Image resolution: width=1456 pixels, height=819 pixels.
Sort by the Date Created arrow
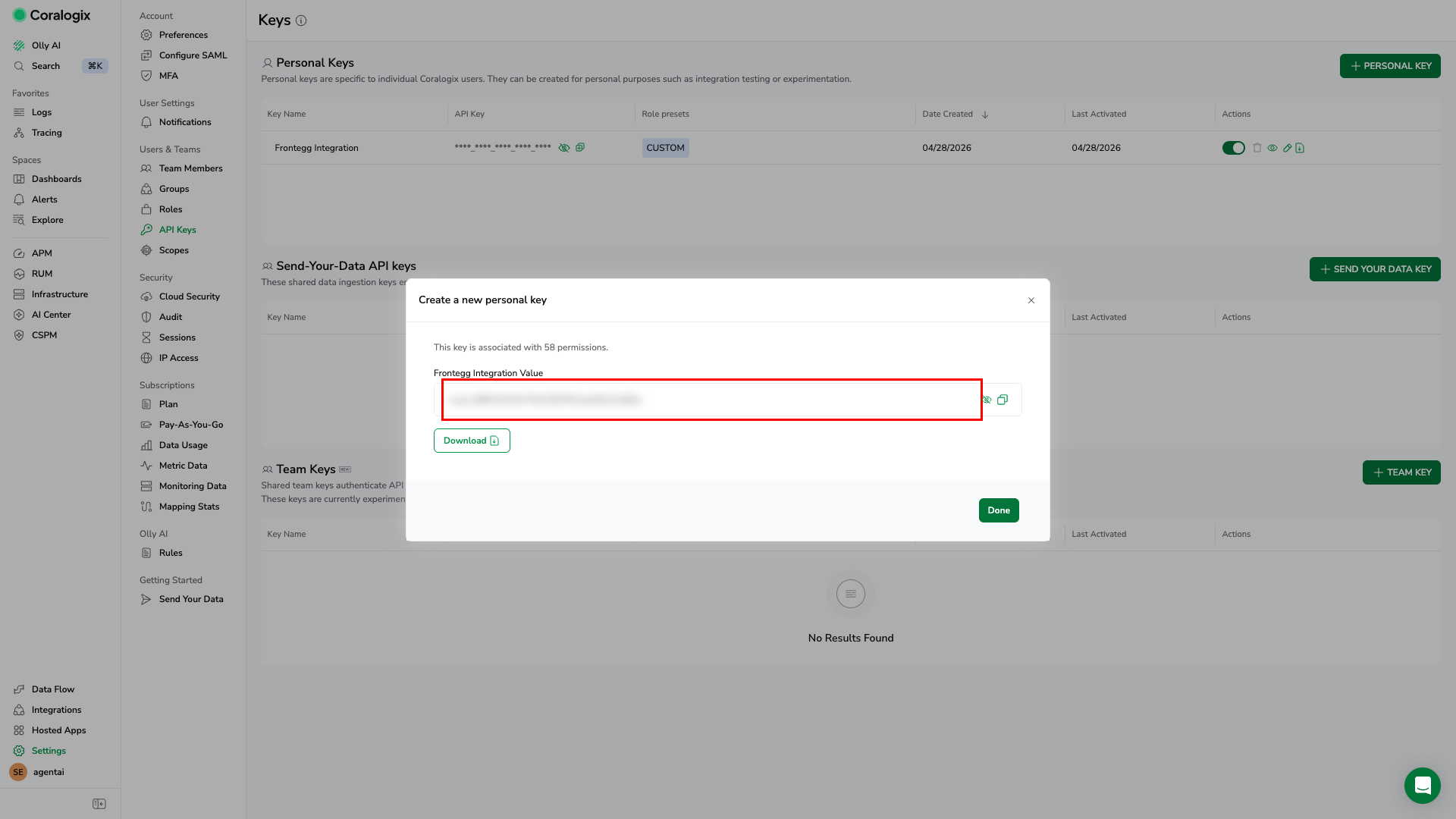[985, 115]
